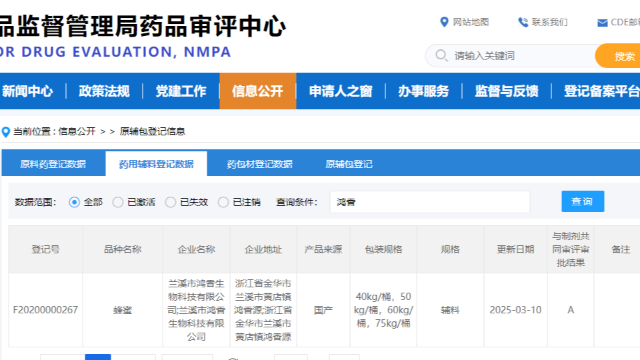Click the 产品来源 column header
The width and height of the screenshot is (640, 360).
pos(323,249)
